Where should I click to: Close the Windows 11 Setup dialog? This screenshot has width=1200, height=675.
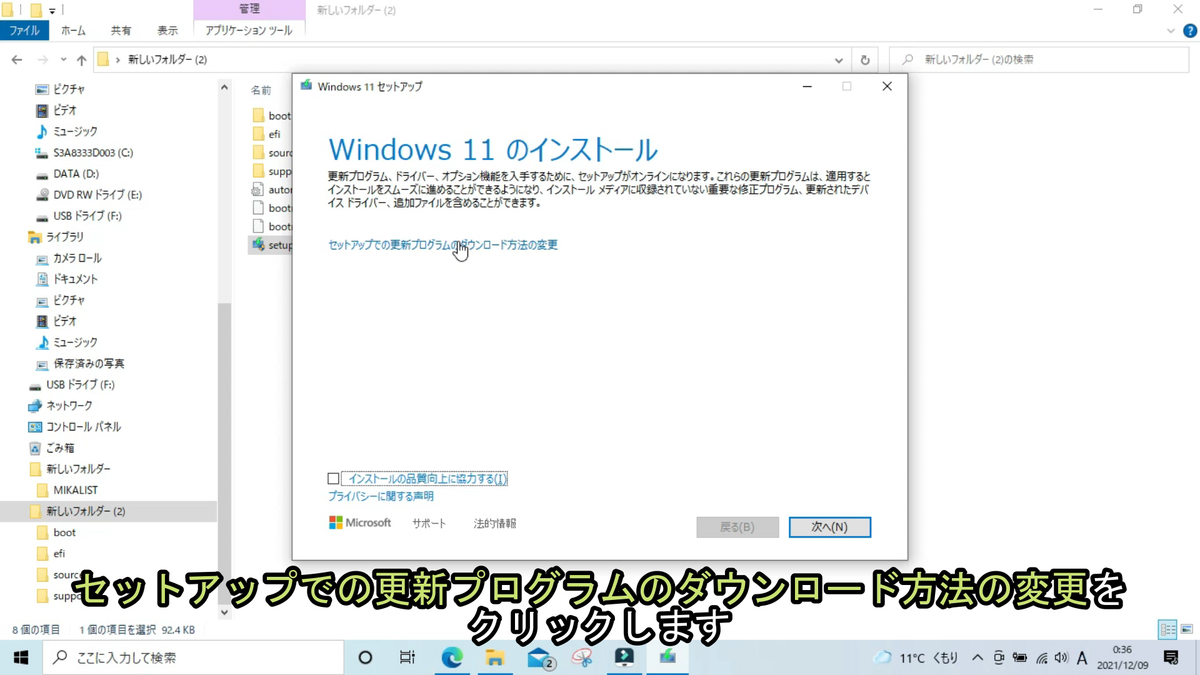click(x=887, y=86)
